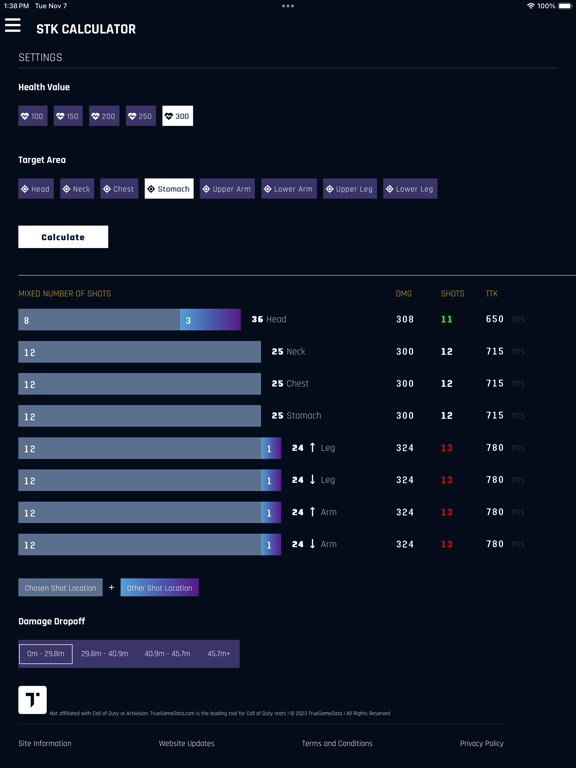Tap the battery indicator icon
576x768 pixels.
click(x=565, y=6)
